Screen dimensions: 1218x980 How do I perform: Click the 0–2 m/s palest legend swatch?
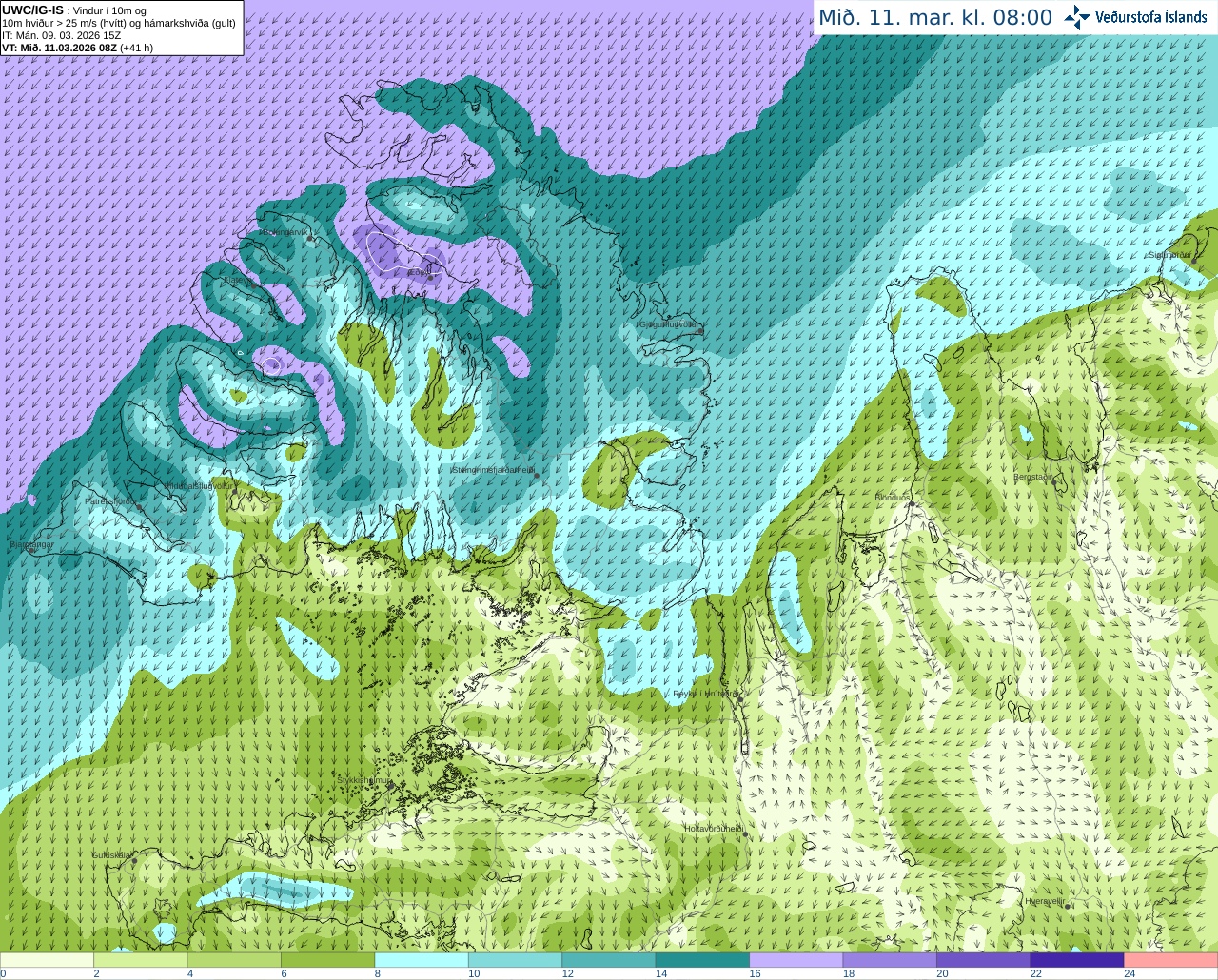[47, 960]
